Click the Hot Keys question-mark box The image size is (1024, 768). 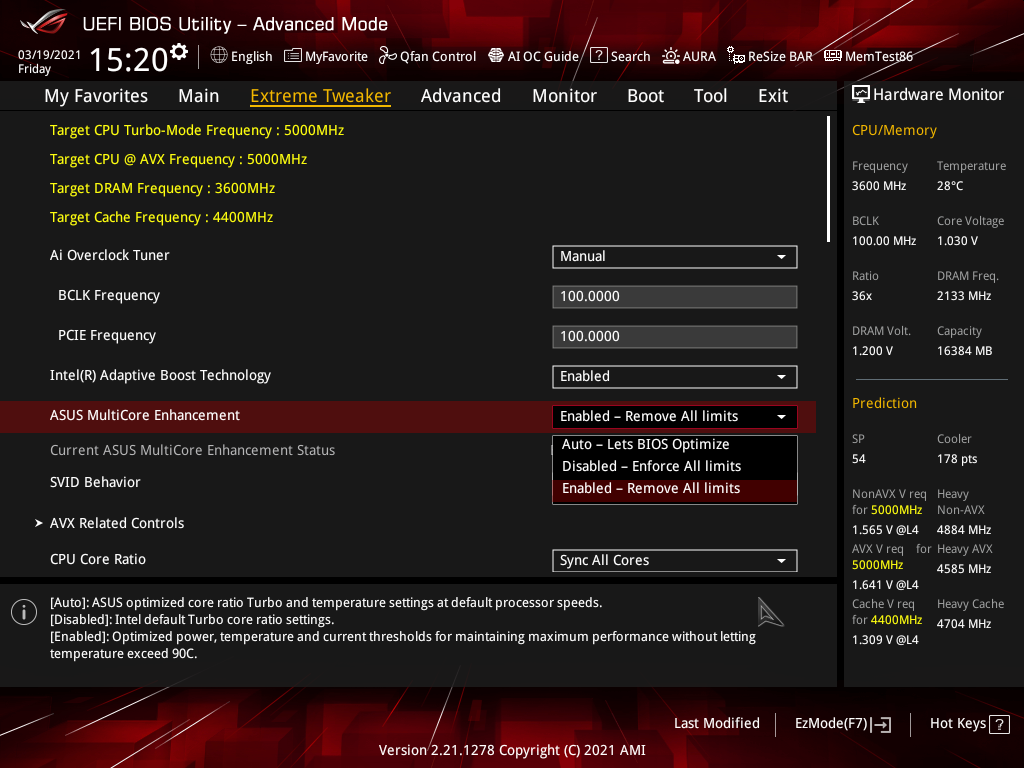pyautogui.click(x=999, y=724)
